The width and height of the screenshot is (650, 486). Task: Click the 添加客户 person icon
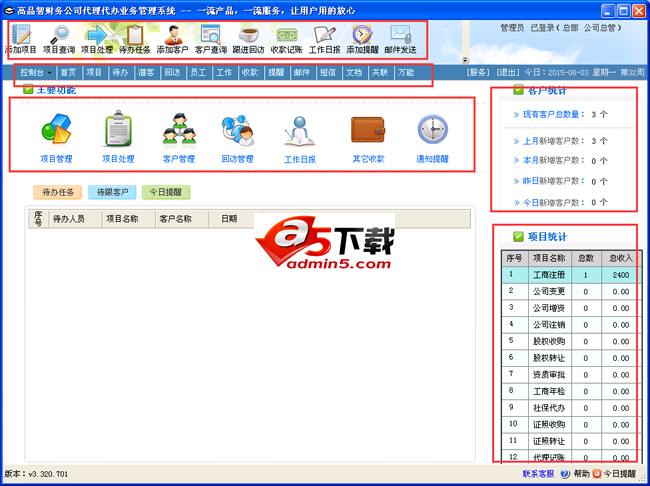pyautogui.click(x=173, y=35)
